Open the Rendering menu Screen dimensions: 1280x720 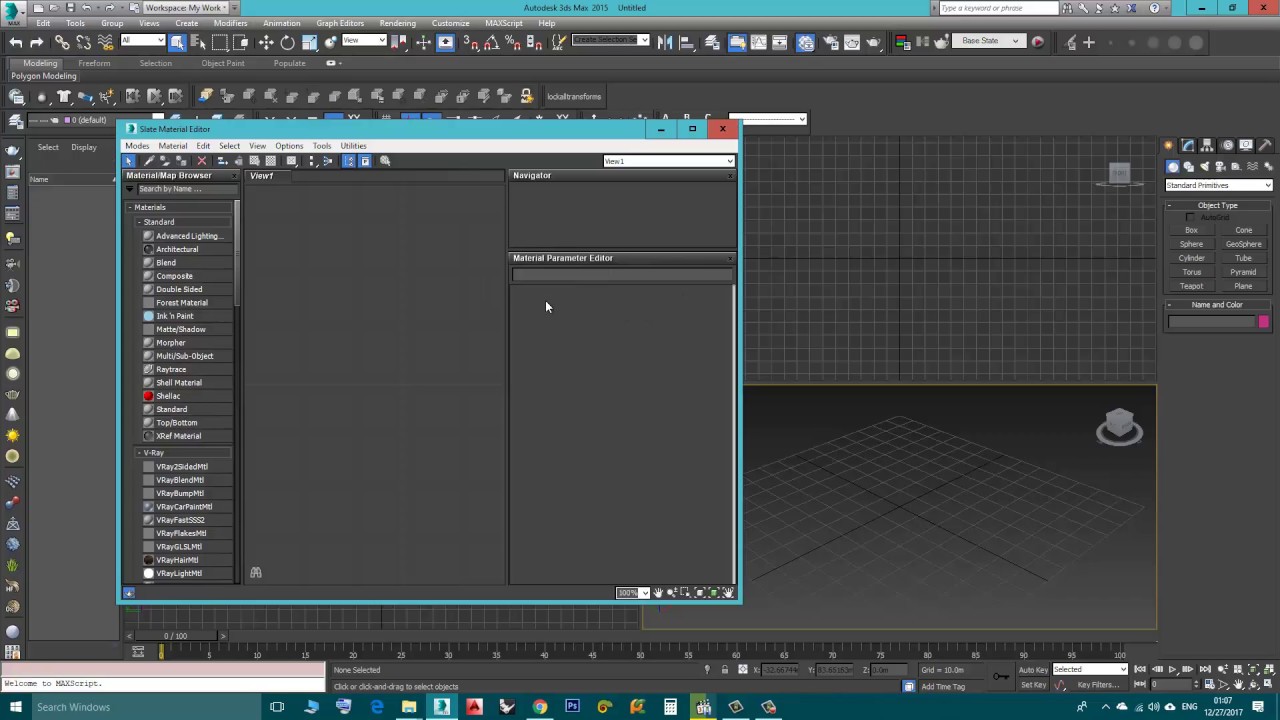pos(397,23)
